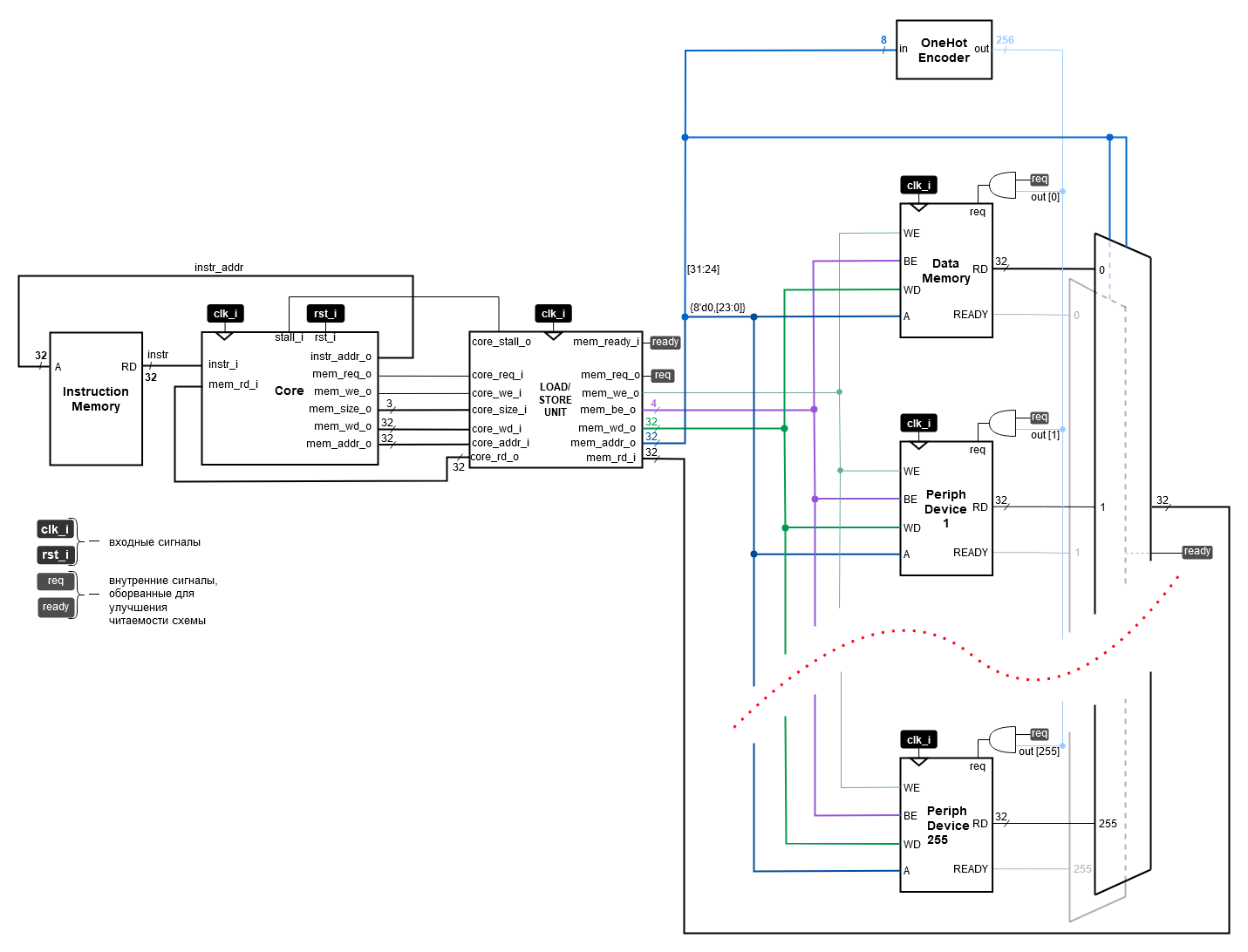Click the AND gate above Data Memory
This screenshot has height=952, width=1248.
click(1003, 185)
